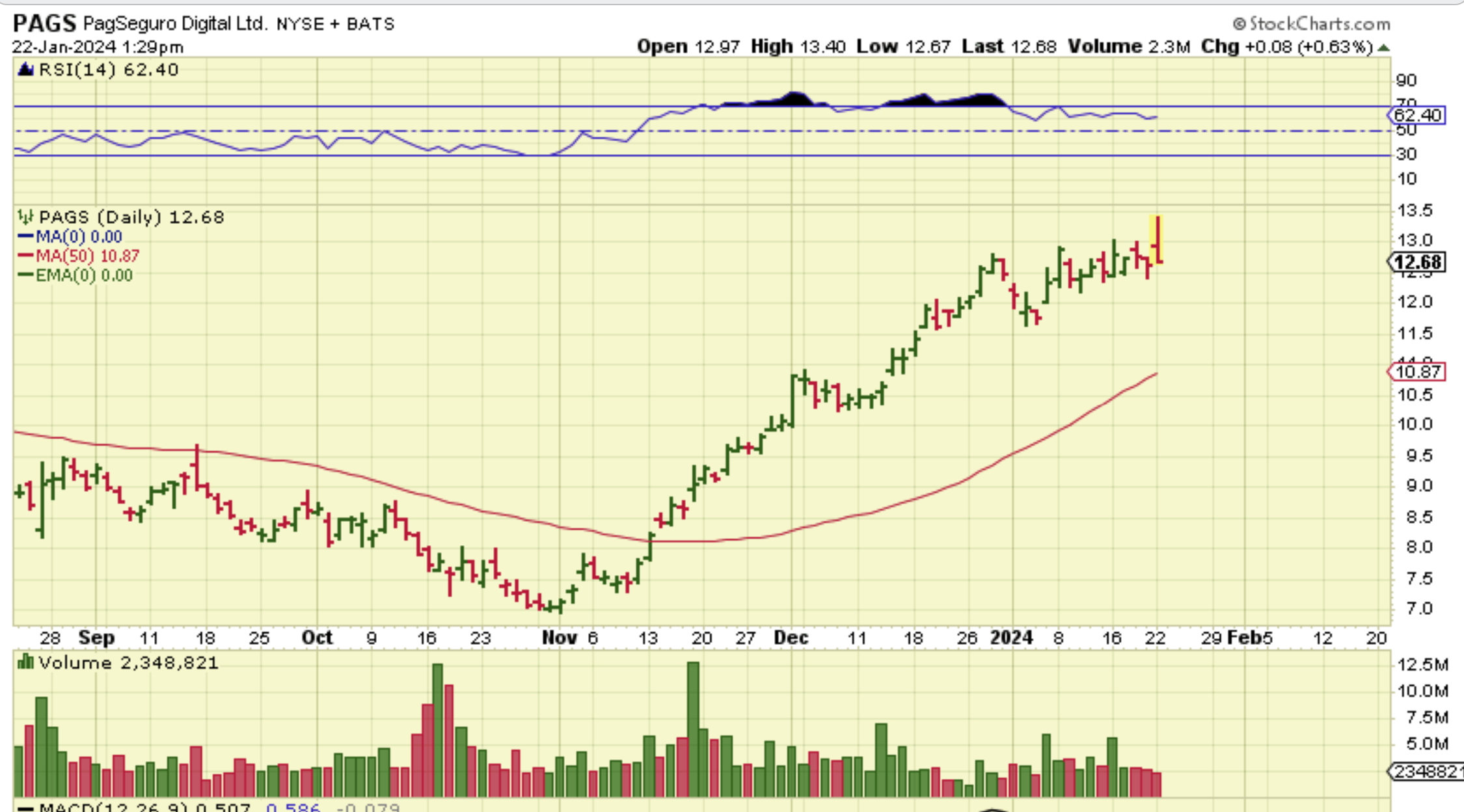Click the Dec label on date axis

pyautogui.click(x=791, y=638)
